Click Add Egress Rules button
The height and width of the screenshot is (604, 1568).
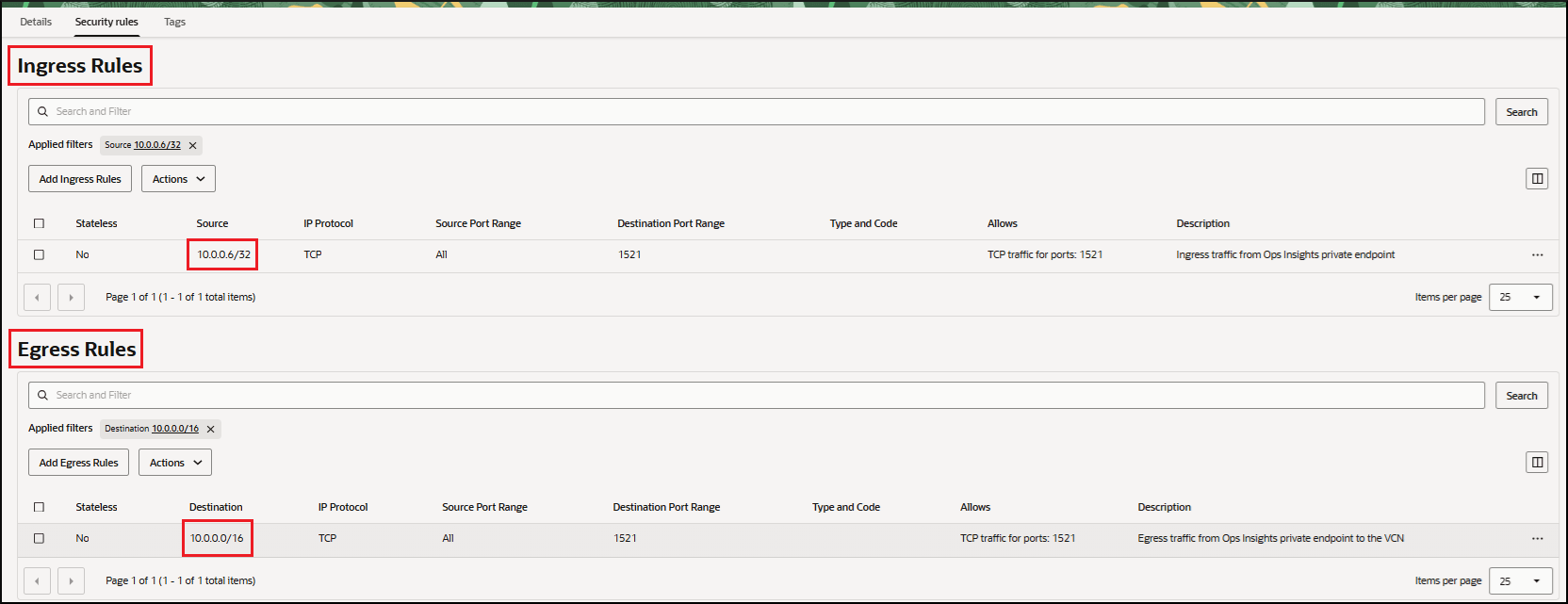pyautogui.click(x=78, y=463)
